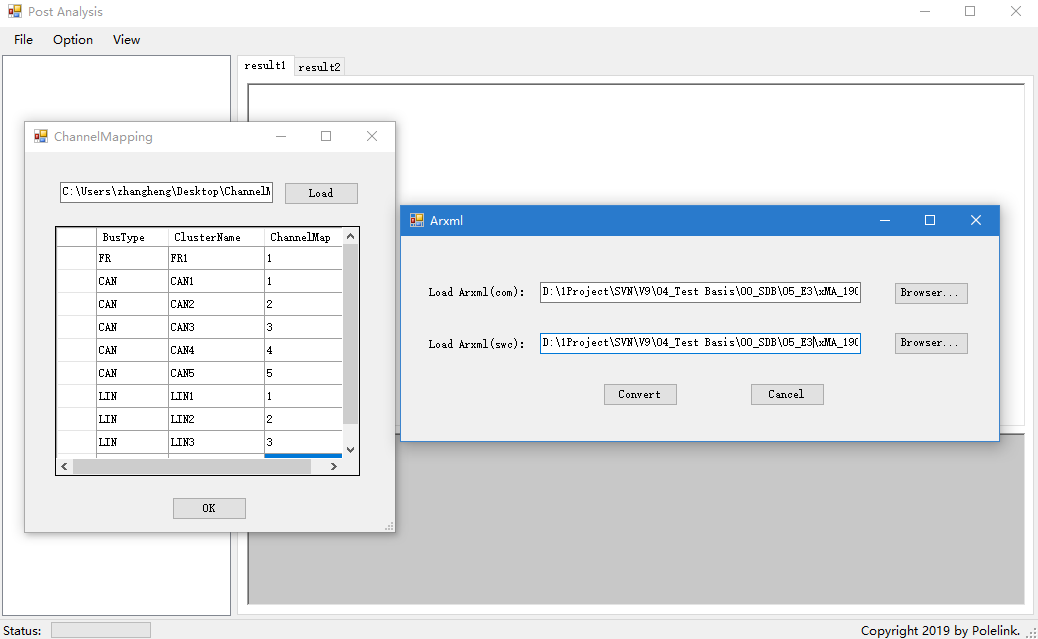Select the FR bus type cell

click(x=132, y=258)
